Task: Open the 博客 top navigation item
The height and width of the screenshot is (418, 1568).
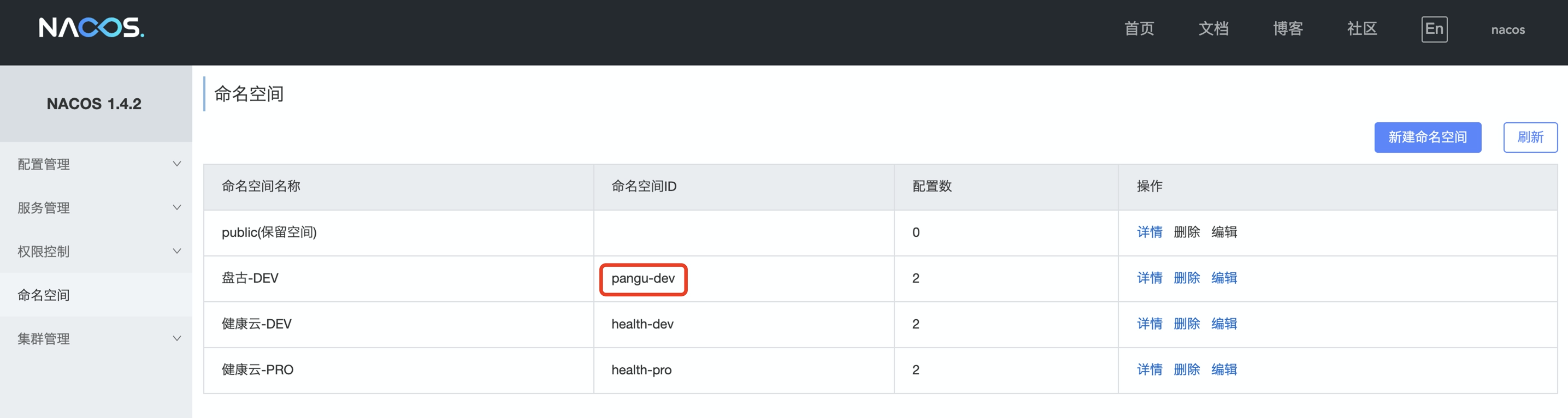Action: (x=1287, y=29)
